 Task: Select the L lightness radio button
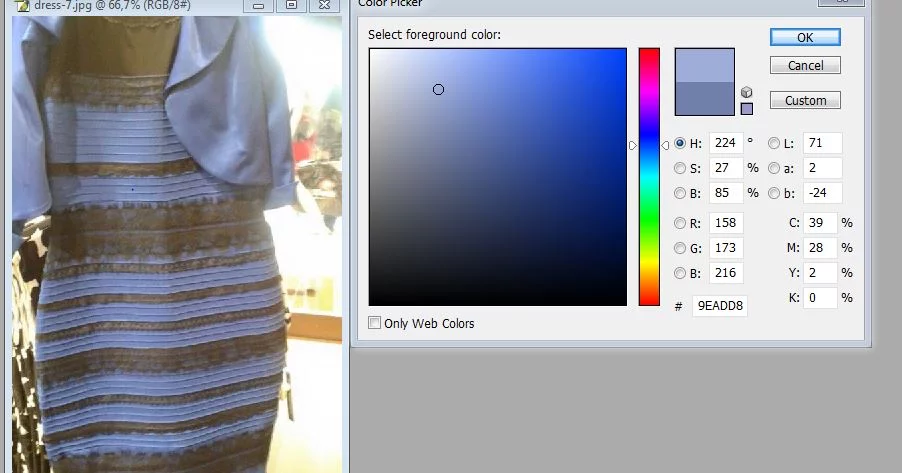774,143
